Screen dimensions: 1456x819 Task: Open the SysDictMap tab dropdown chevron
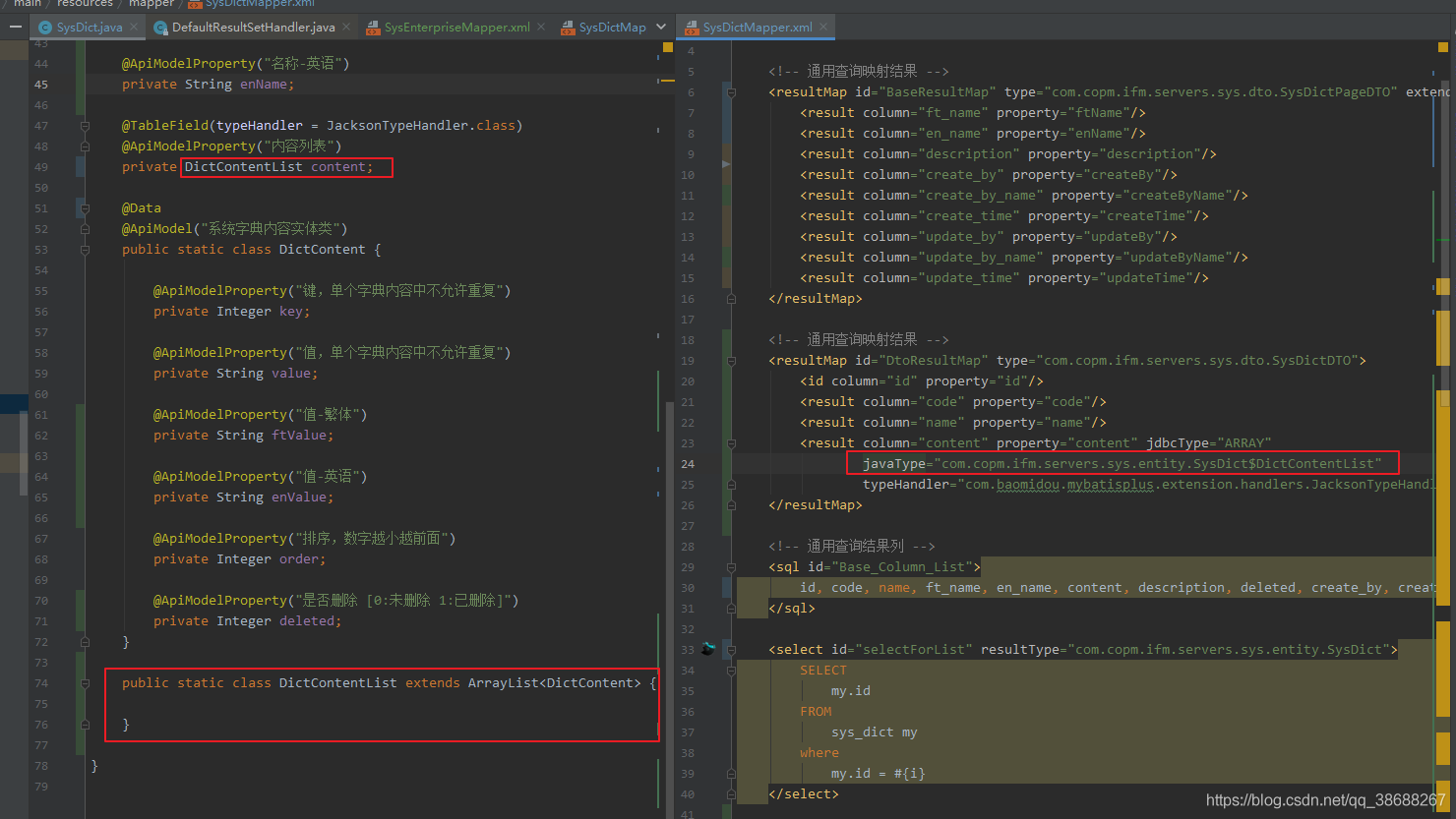coord(661,27)
